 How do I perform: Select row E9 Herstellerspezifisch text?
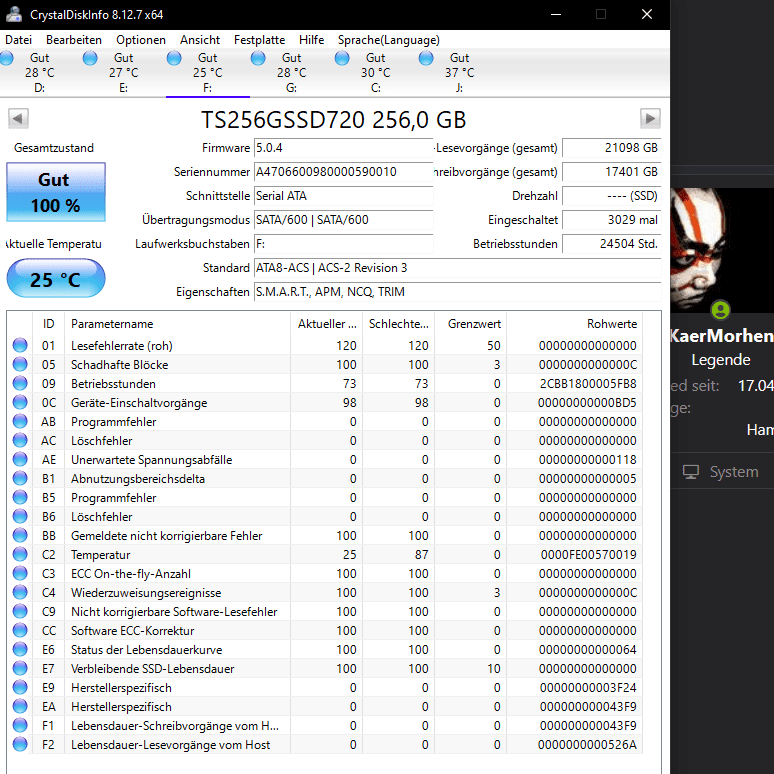(x=121, y=688)
